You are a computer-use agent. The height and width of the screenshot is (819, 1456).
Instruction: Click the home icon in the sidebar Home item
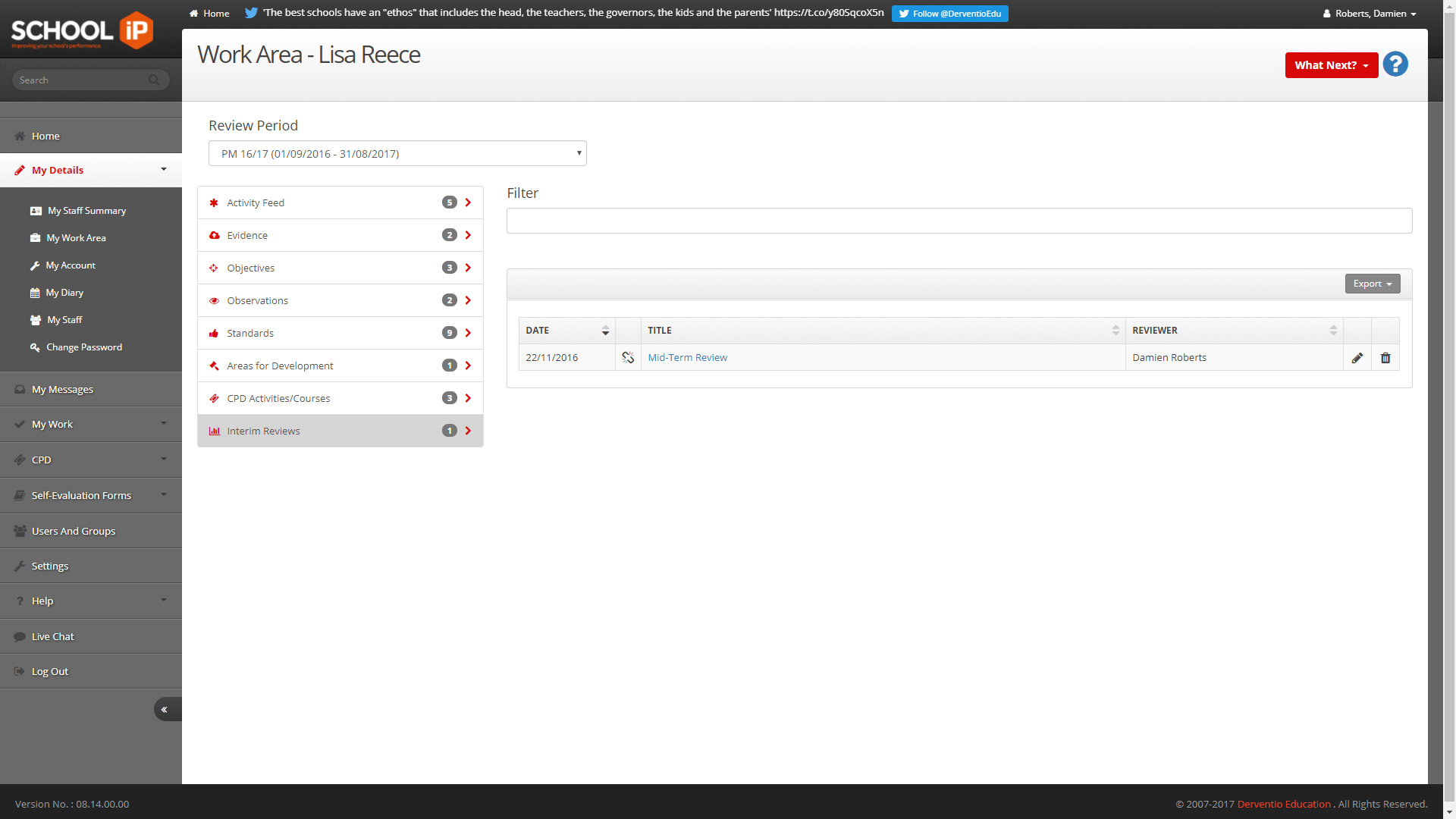pos(20,136)
